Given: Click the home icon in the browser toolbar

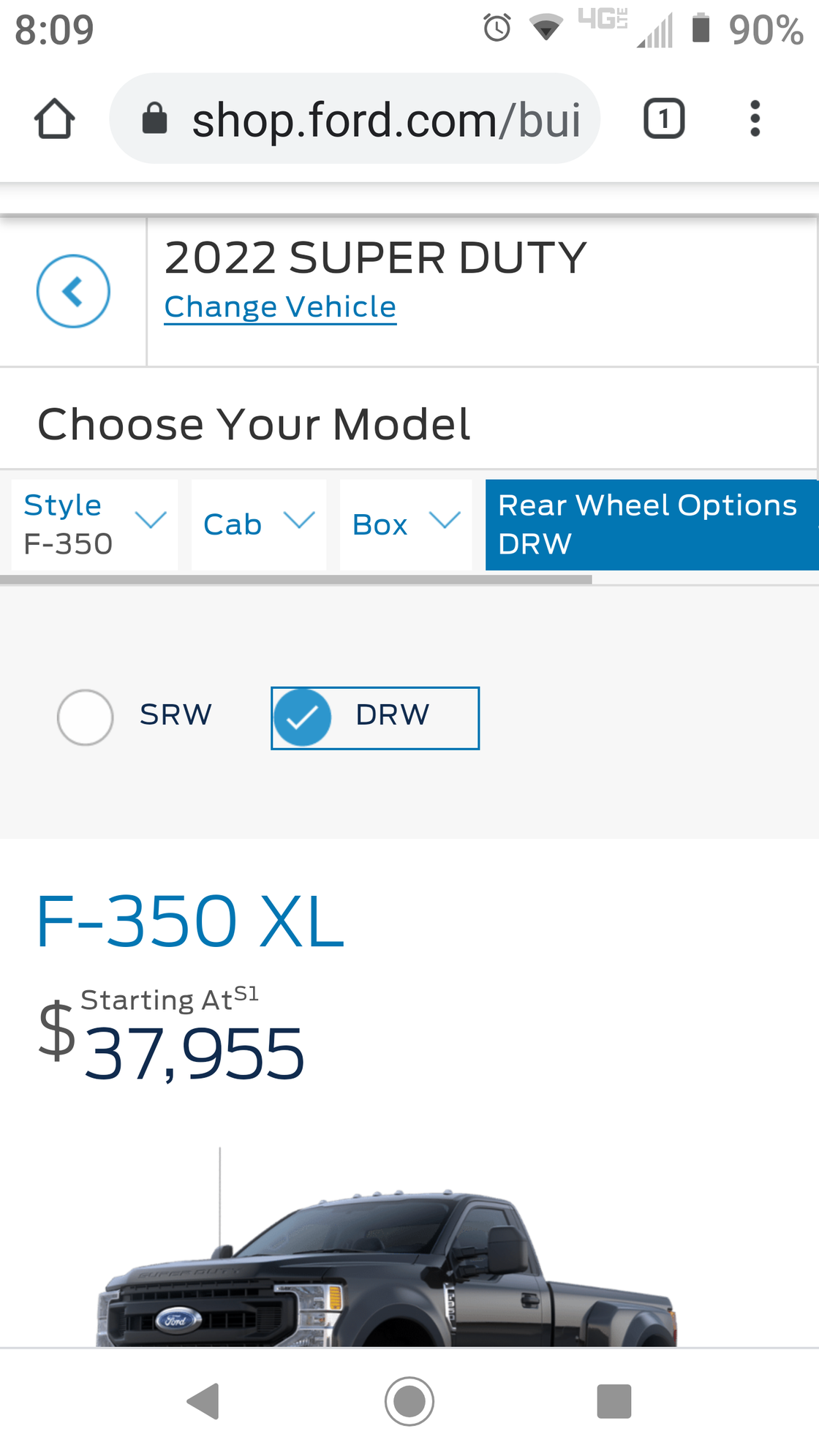Looking at the screenshot, I should [55, 118].
